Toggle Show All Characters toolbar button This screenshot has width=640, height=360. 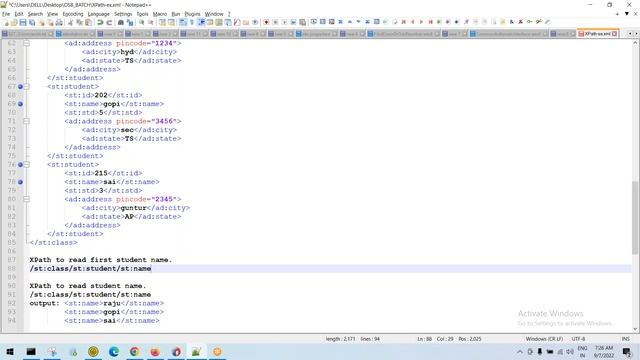[192, 22]
